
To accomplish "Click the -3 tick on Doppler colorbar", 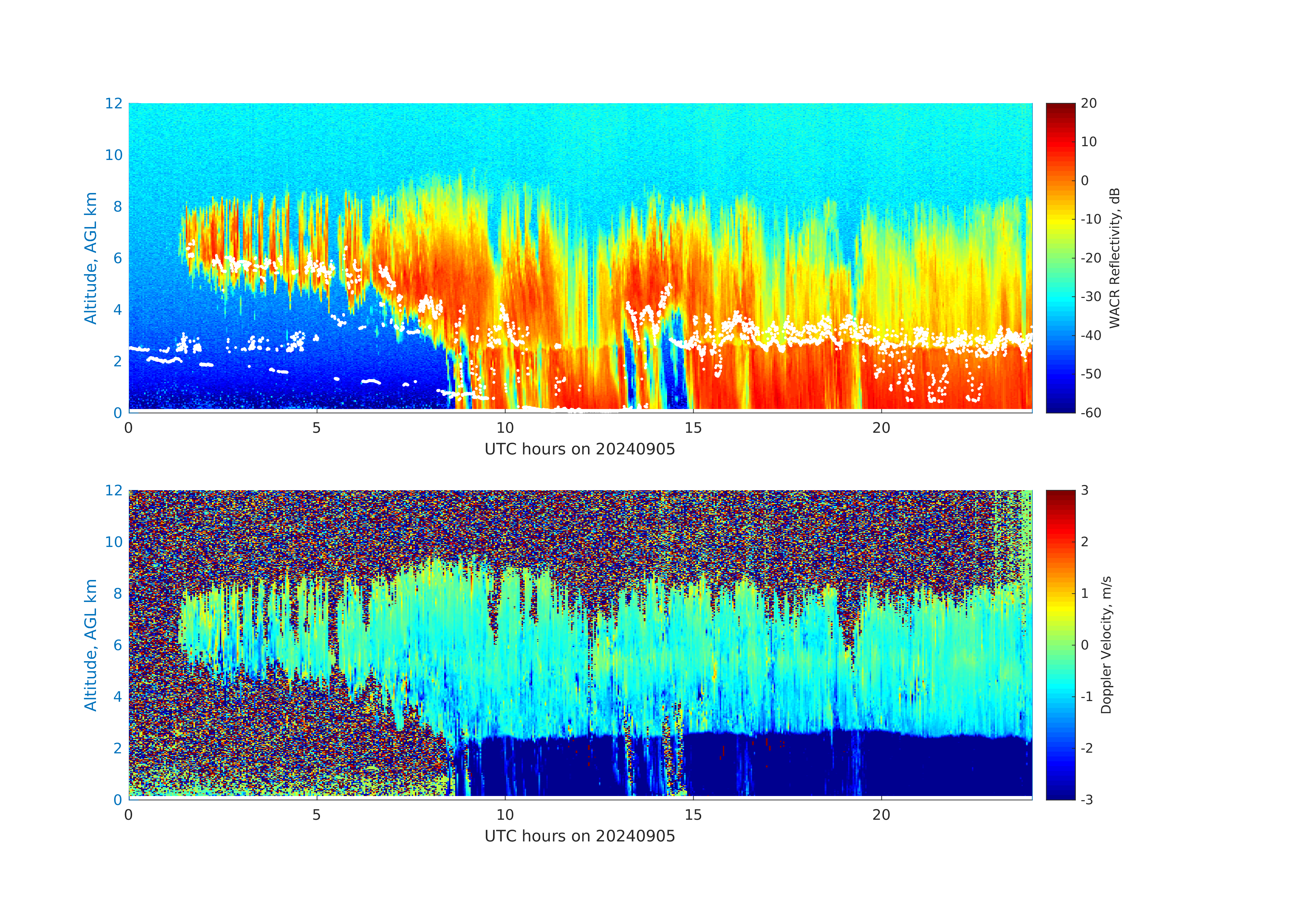I will (1087, 799).
